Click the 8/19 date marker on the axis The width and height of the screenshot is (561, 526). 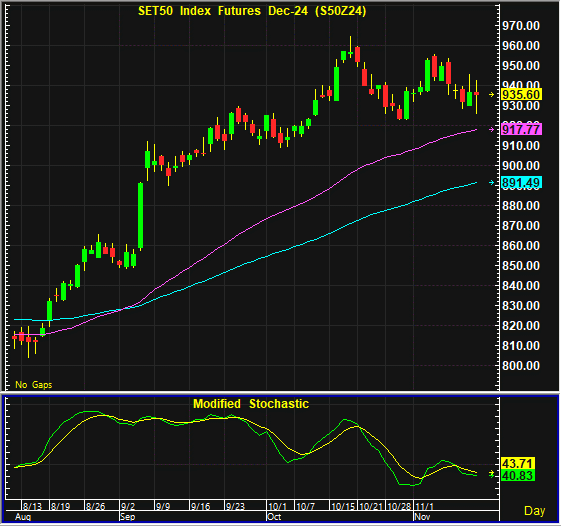pos(60,506)
